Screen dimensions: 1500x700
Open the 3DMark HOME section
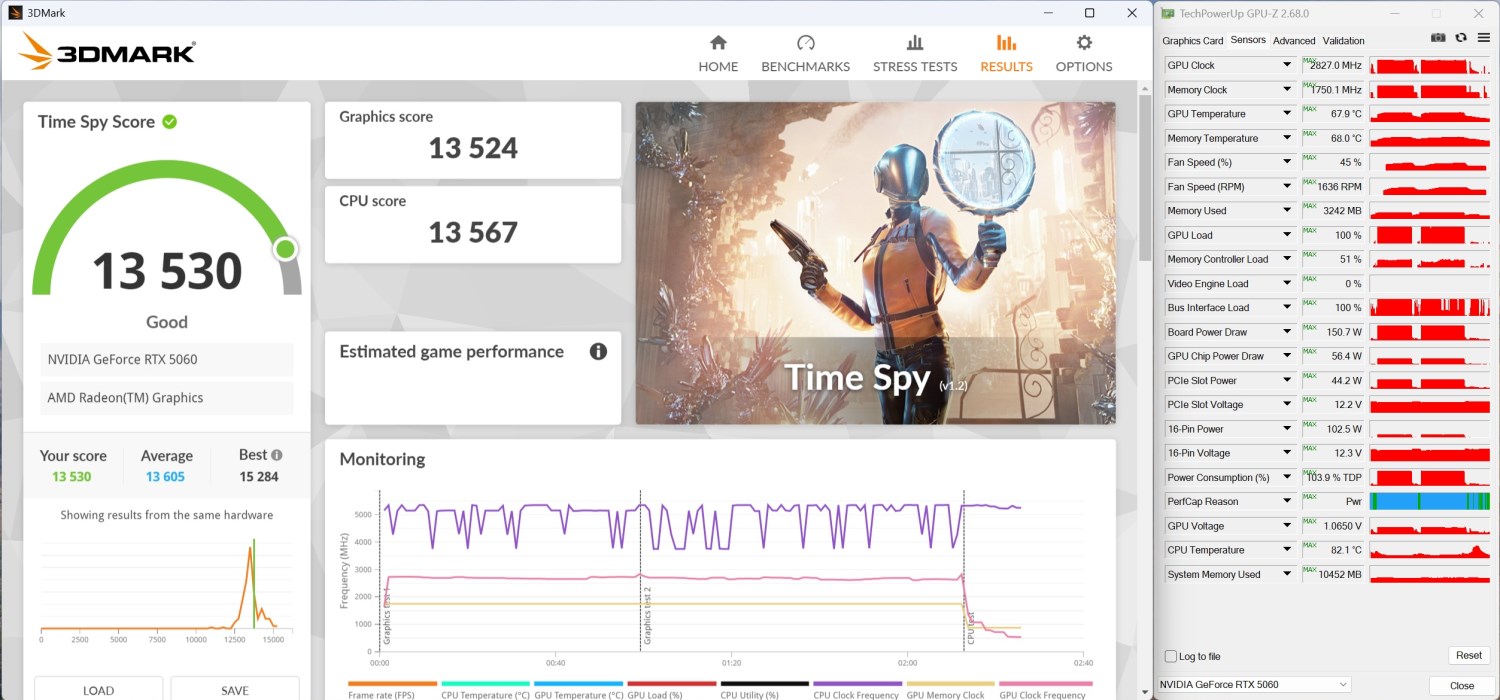[x=718, y=54]
